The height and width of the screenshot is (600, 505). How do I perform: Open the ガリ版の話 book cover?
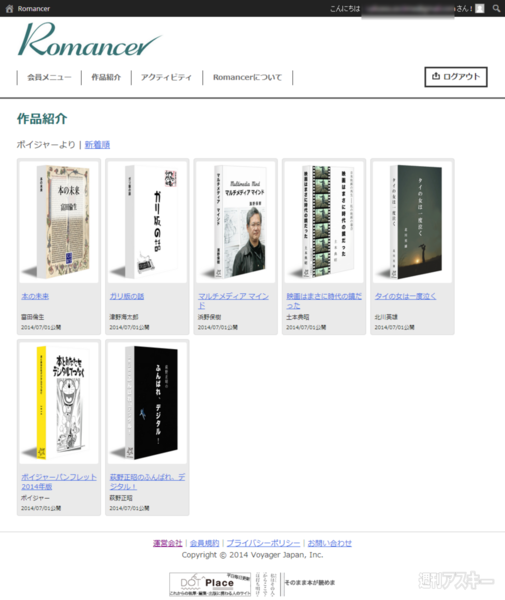point(147,222)
